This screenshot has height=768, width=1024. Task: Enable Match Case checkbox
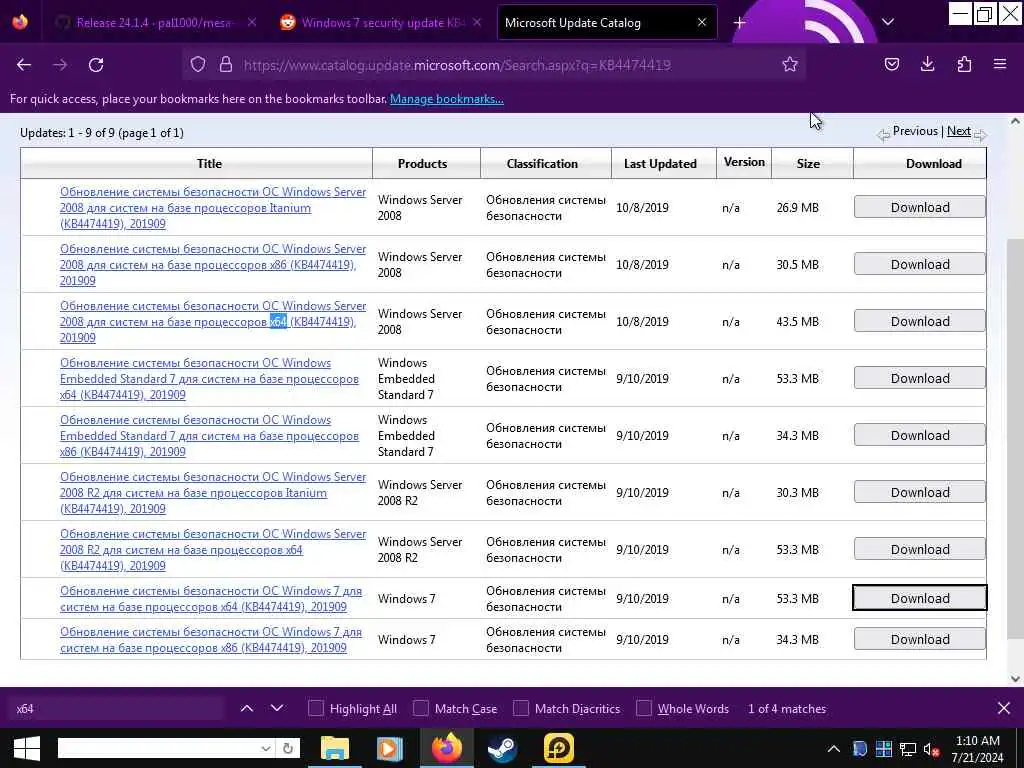421,708
